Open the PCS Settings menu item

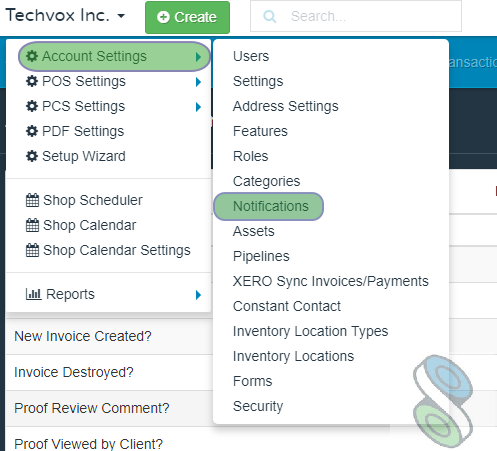(x=109, y=106)
